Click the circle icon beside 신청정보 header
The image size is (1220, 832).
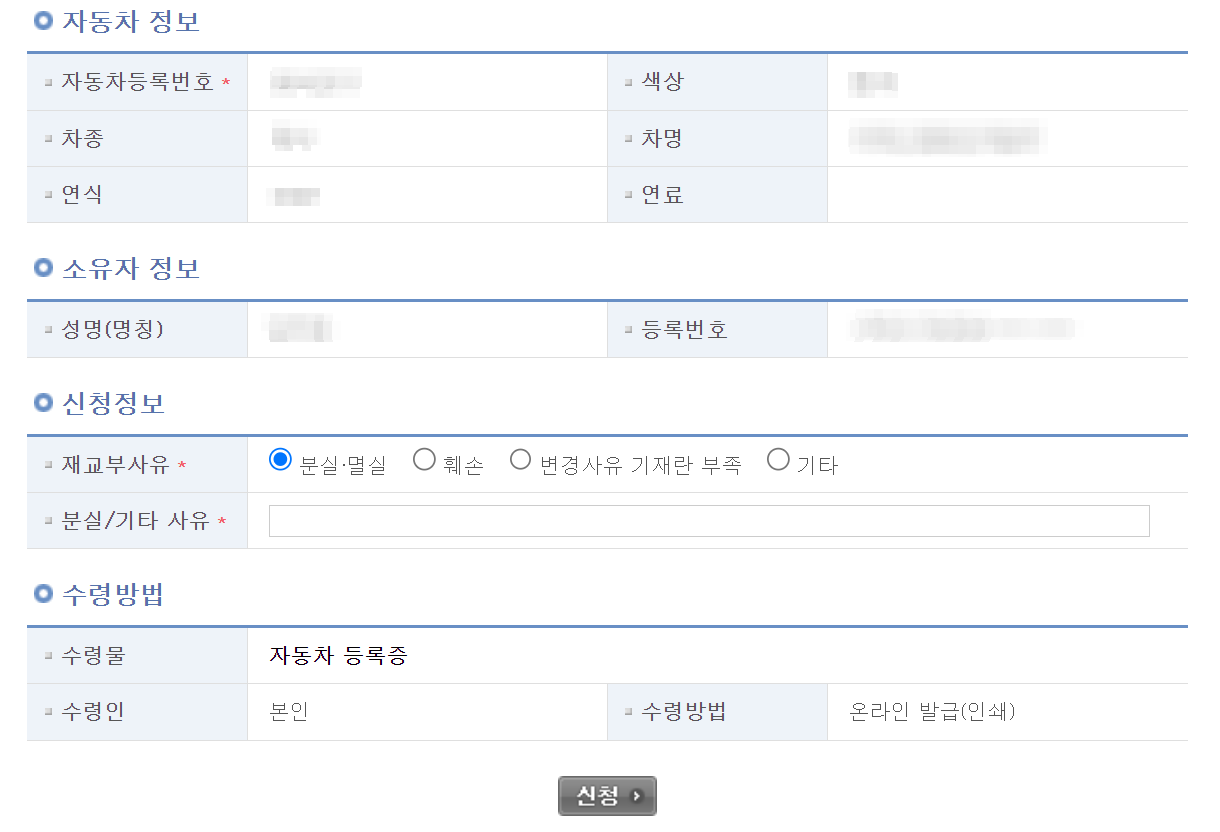(41, 402)
